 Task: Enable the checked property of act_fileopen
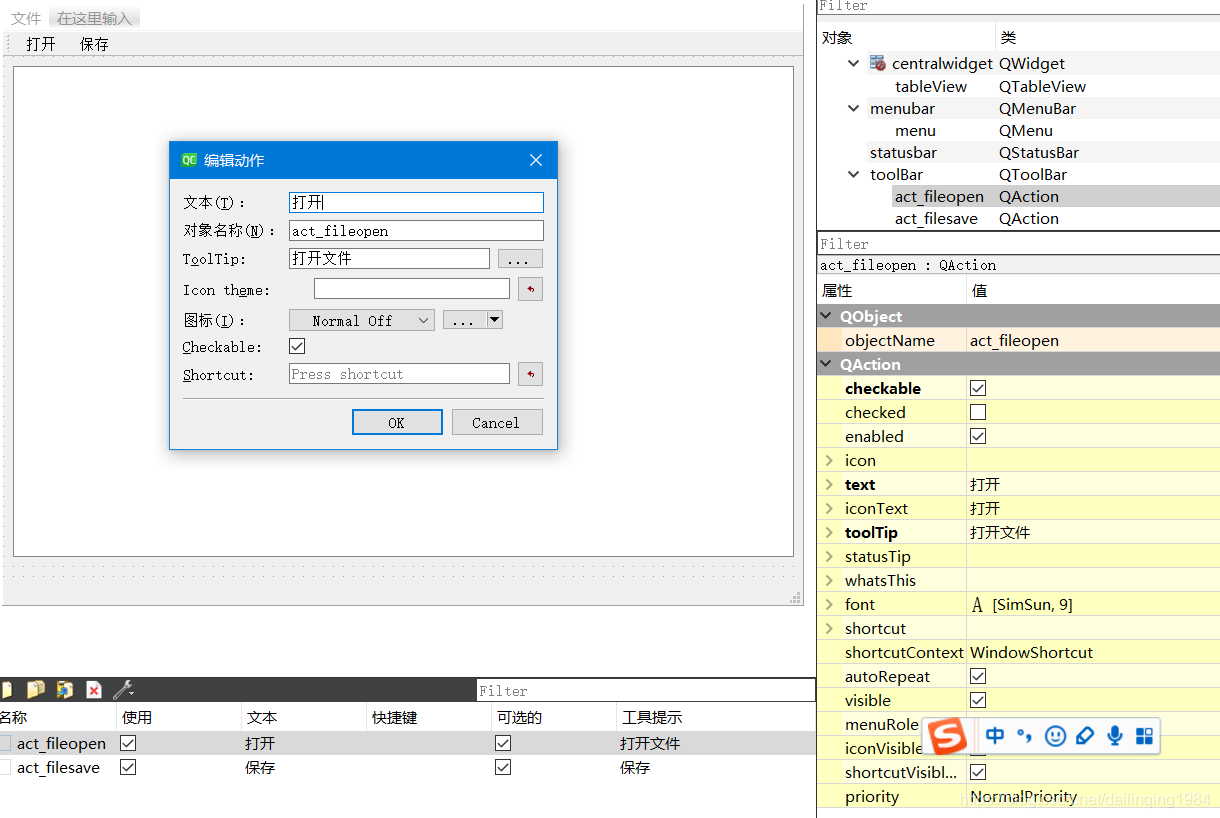point(978,412)
